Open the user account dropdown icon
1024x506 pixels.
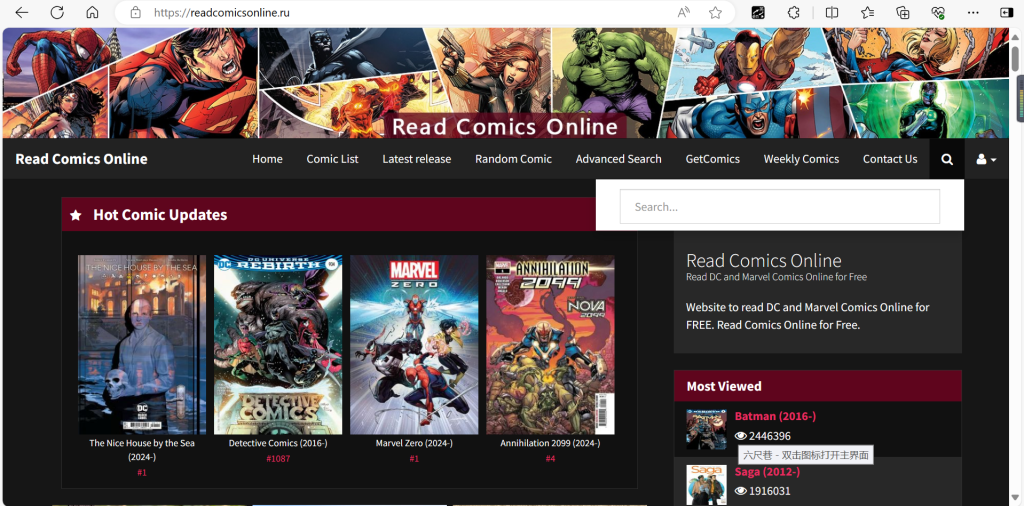986,159
